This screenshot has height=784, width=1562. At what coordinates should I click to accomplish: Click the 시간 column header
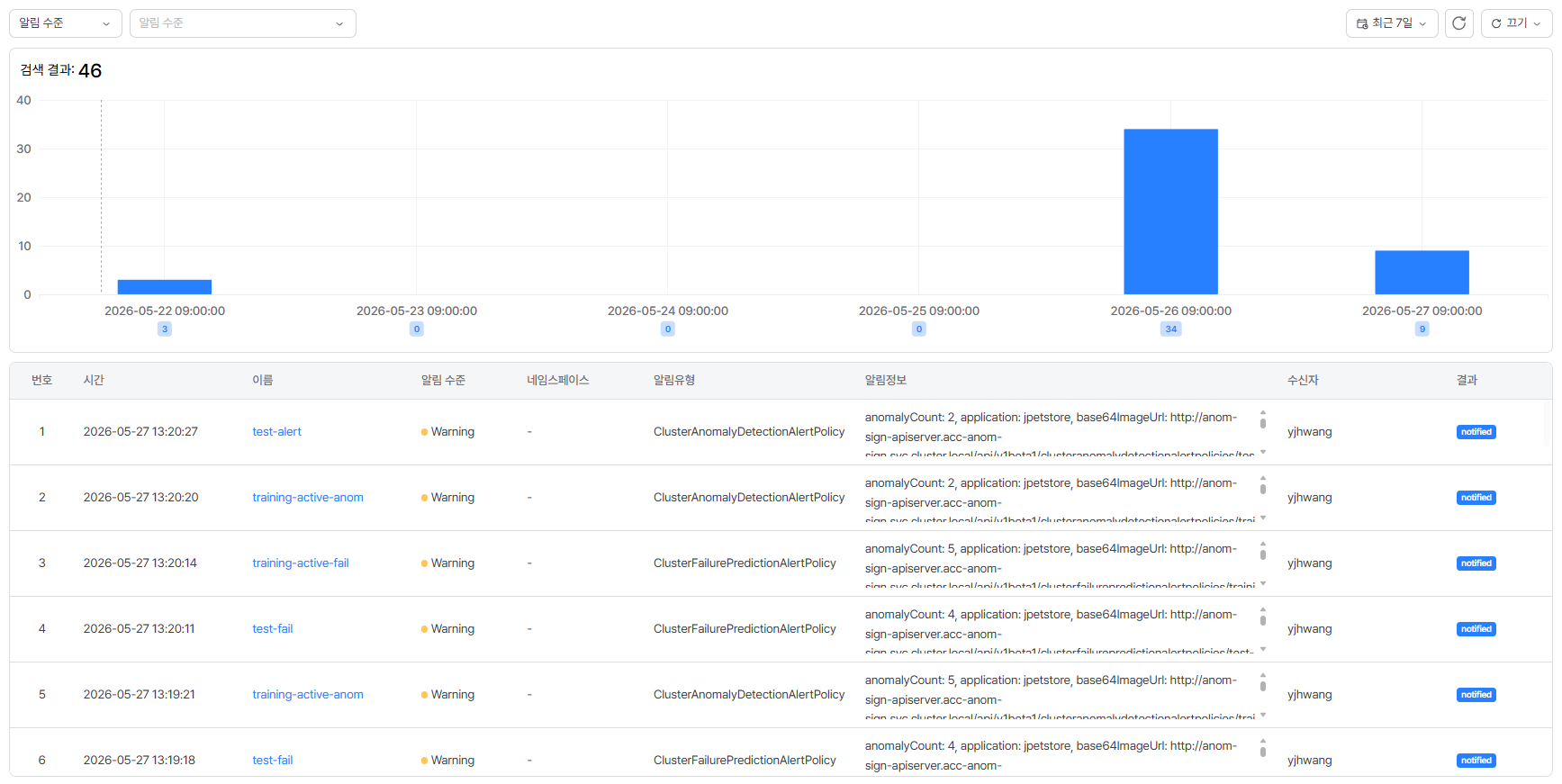94,381
